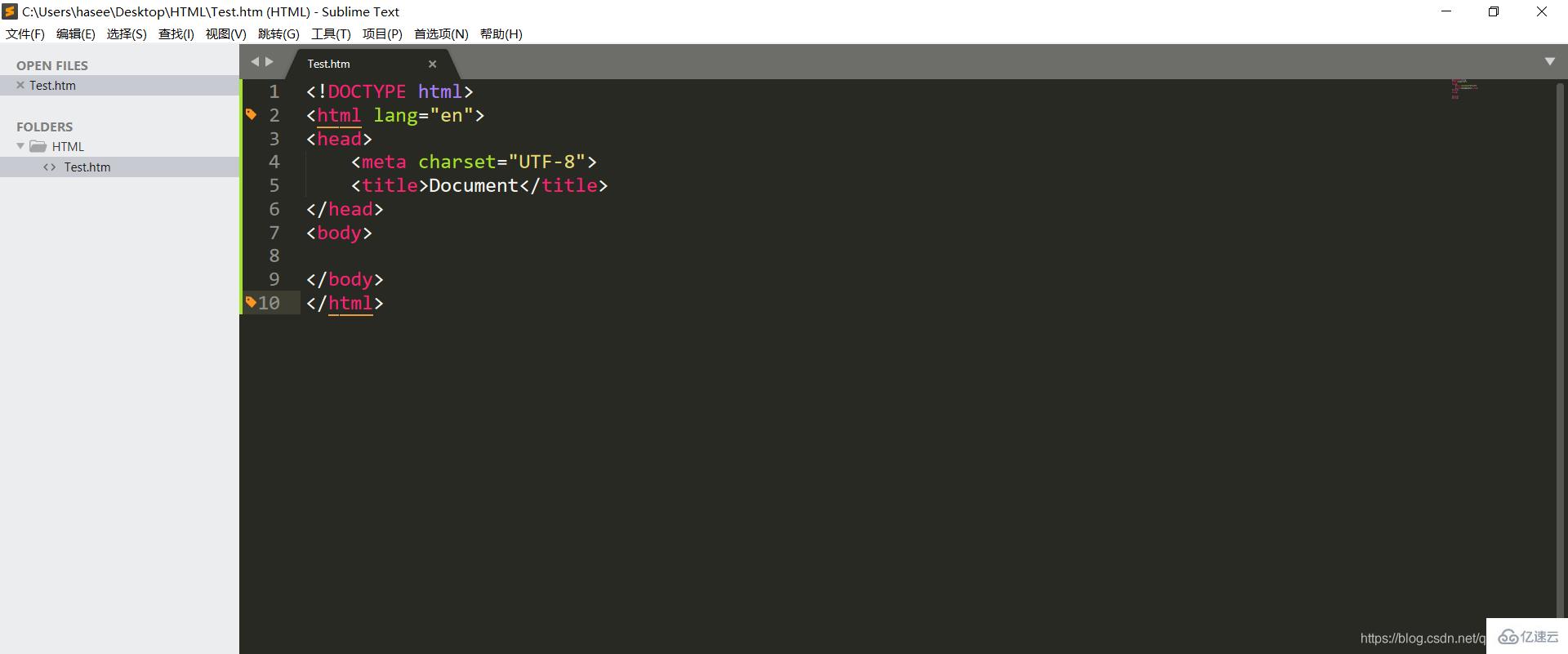Screen dimensions: 1568x654
Task: Select the HTML folder icon
Action: [x=38, y=146]
